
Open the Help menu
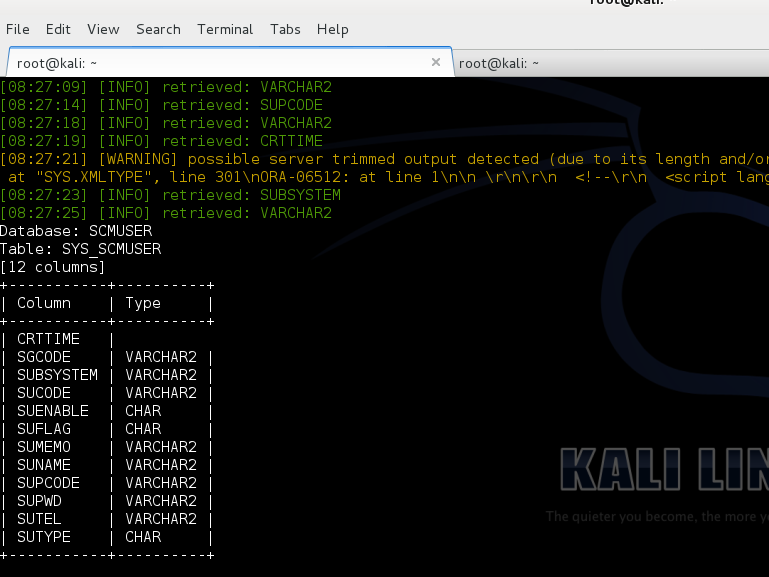(x=333, y=29)
